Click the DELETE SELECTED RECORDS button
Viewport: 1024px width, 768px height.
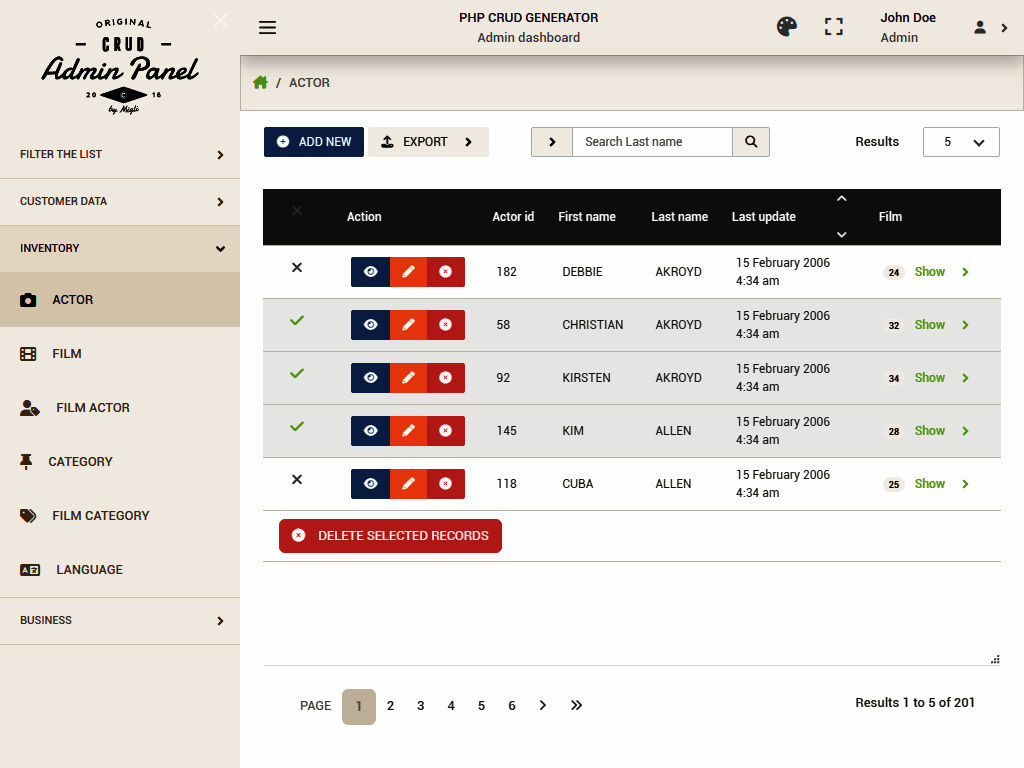pos(390,536)
